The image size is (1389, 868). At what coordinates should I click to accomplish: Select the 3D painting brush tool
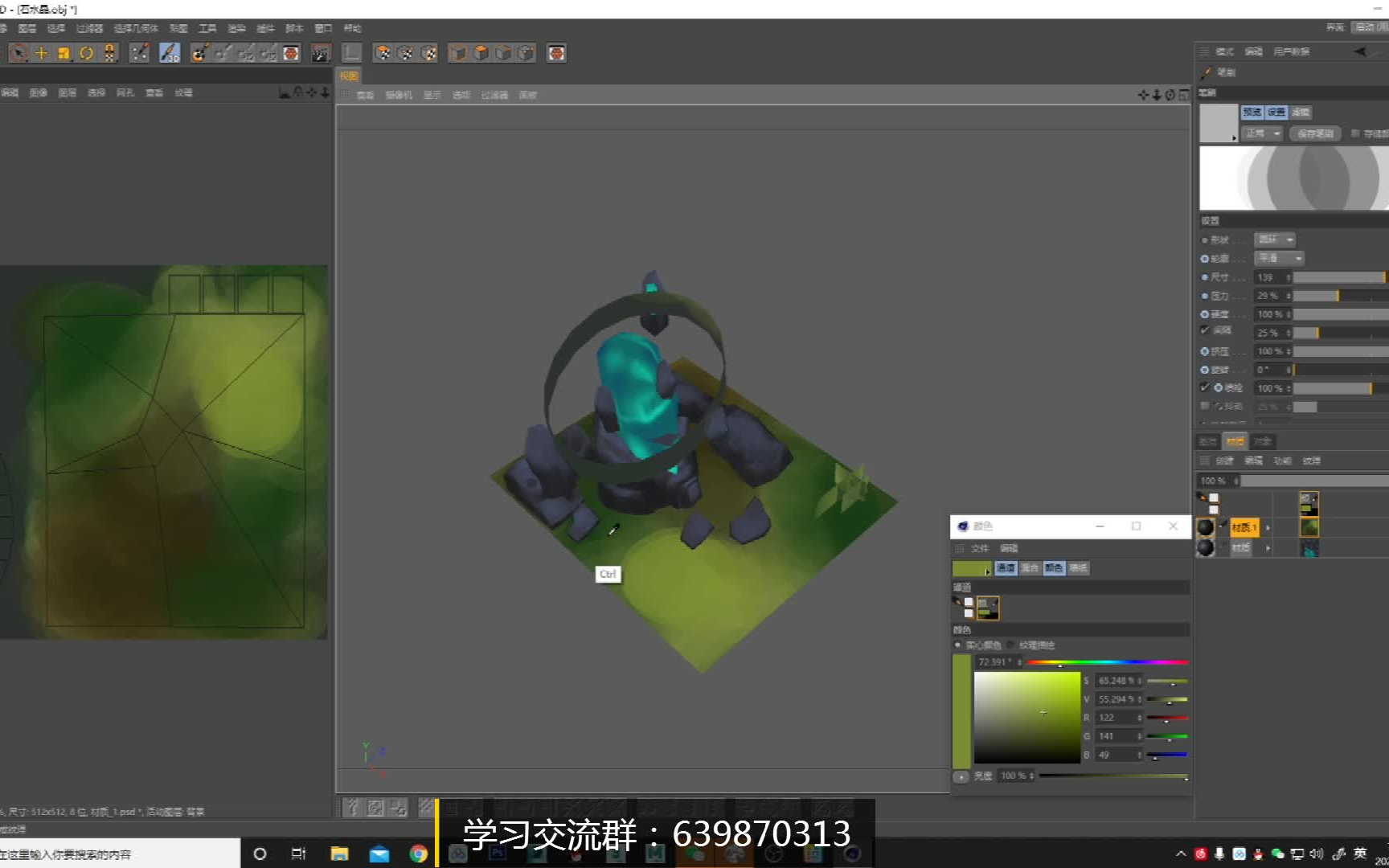point(168,53)
